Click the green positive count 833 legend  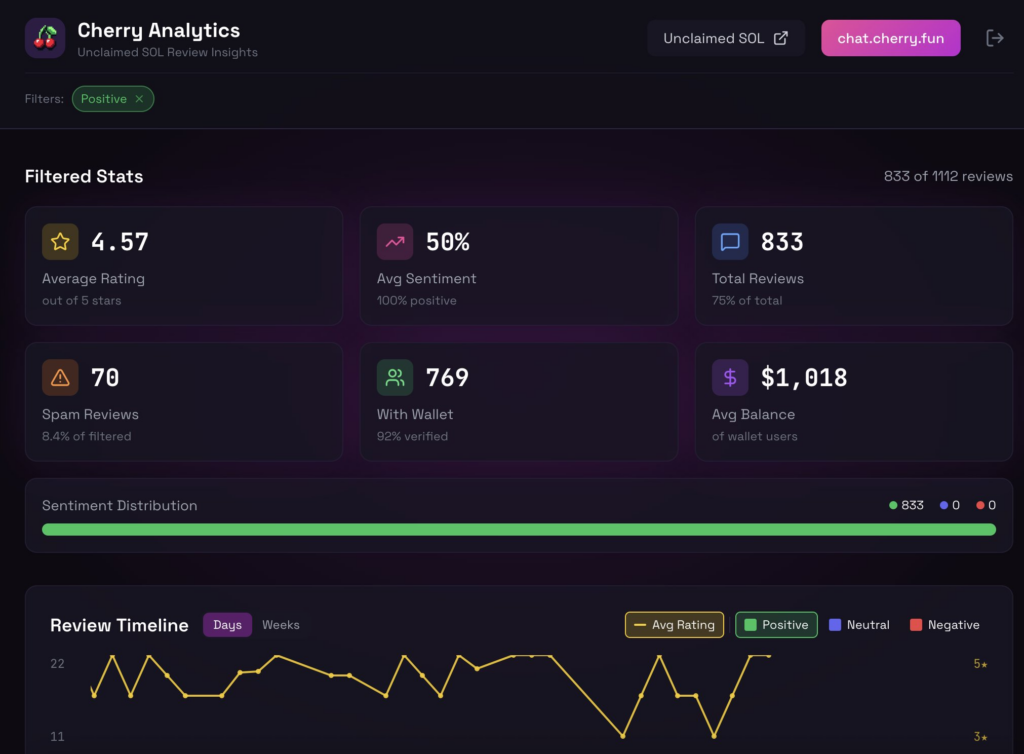pos(907,505)
